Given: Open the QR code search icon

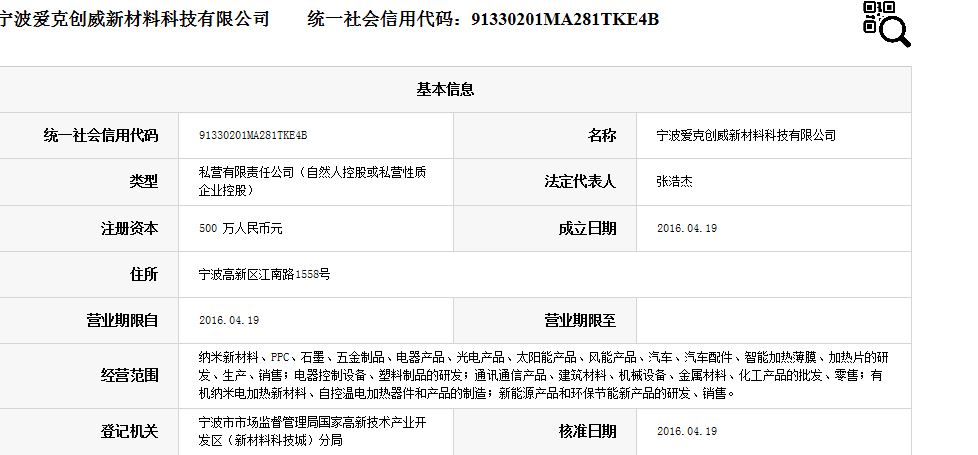Looking at the screenshot, I should pos(886,24).
